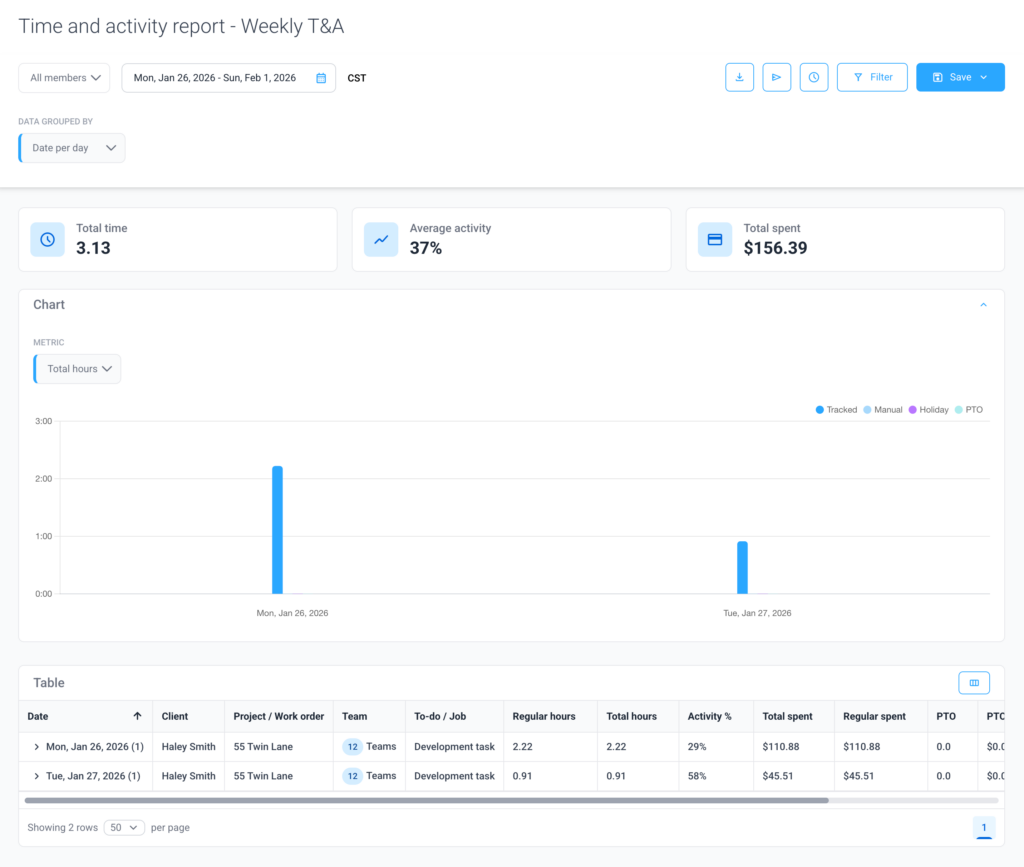Click the Save button
Screen dimensions: 1024x867
point(959,77)
